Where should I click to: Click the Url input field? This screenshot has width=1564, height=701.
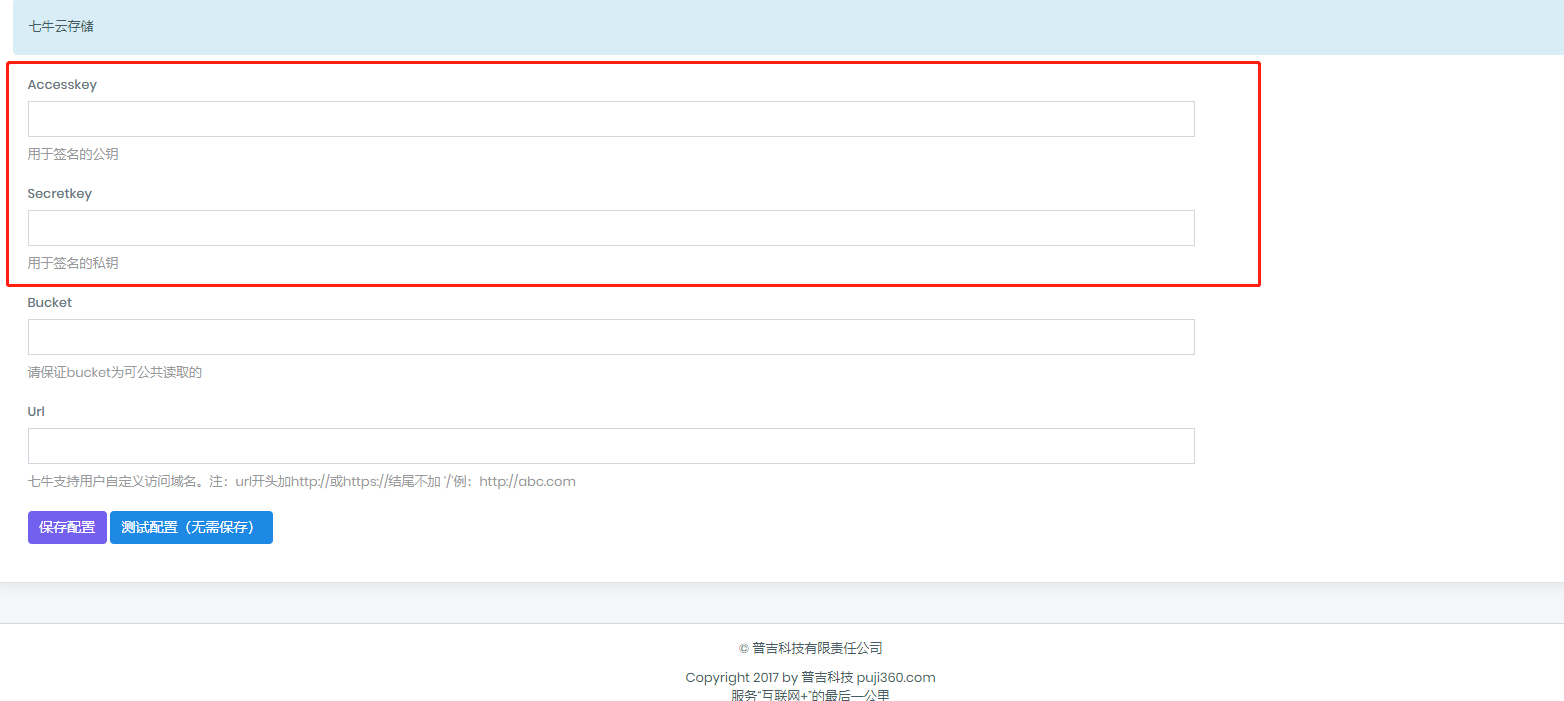[x=611, y=446]
